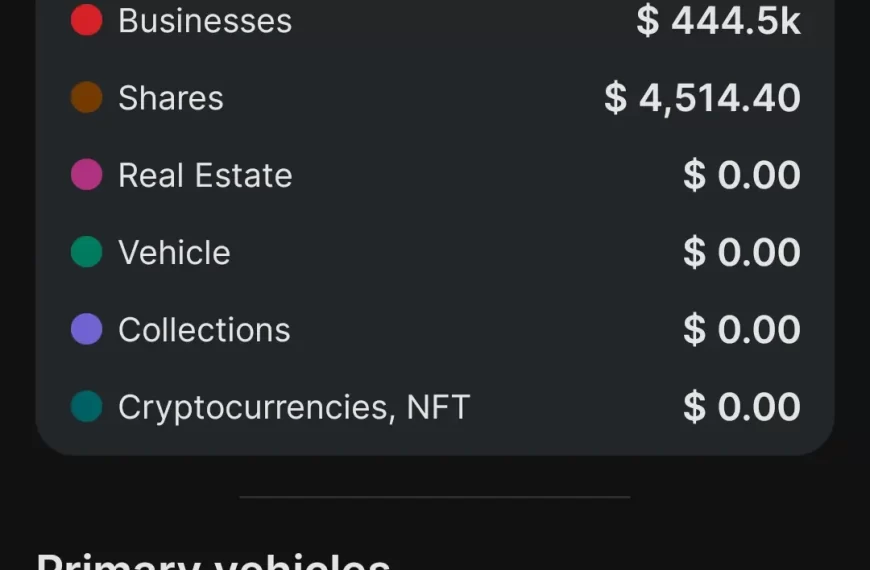Screen dimensions: 870x570
Task: Click the purple dot beside Collections
Action: (x=86, y=329)
